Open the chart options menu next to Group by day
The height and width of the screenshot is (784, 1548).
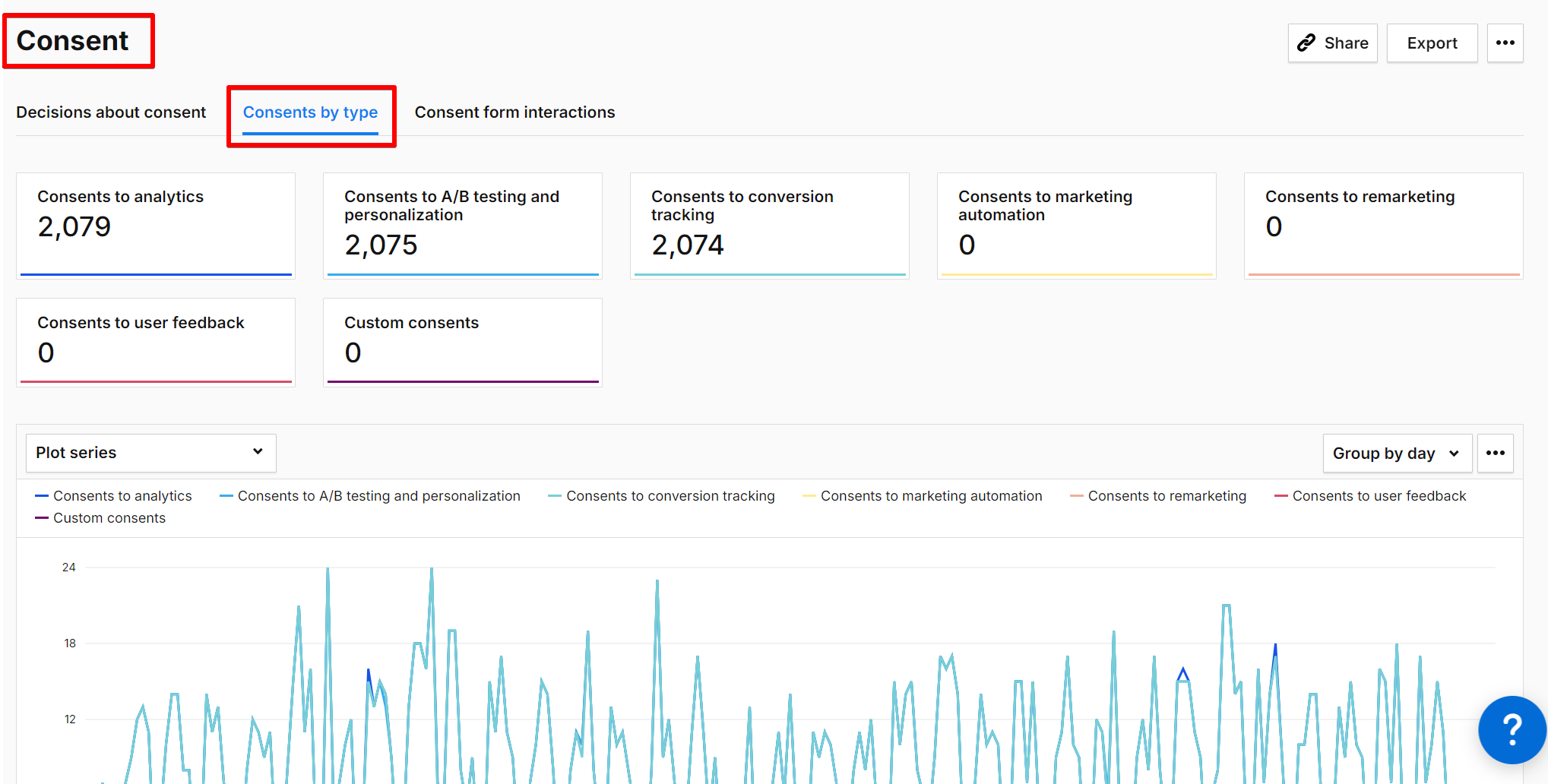pos(1495,453)
